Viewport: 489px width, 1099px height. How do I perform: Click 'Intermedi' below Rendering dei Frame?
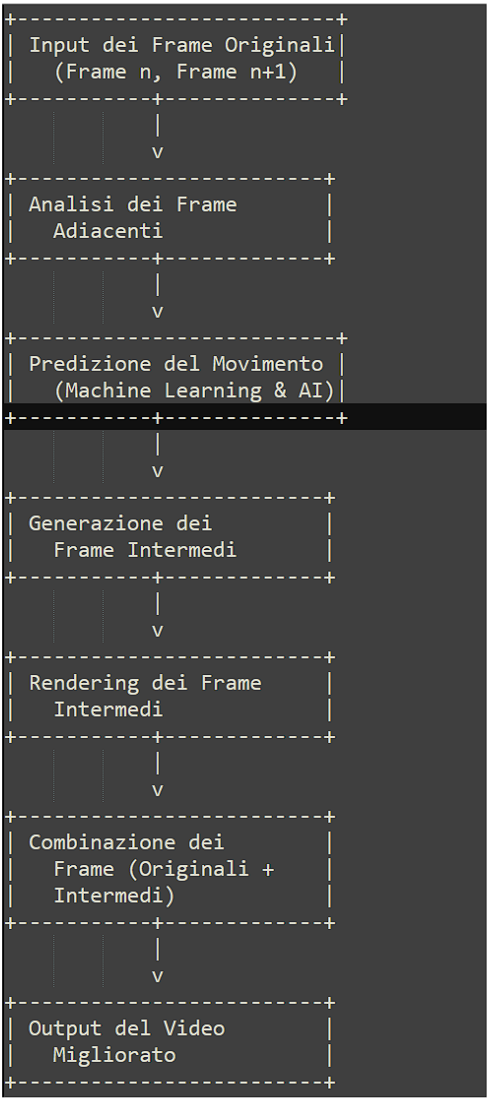[x=109, y=709]
